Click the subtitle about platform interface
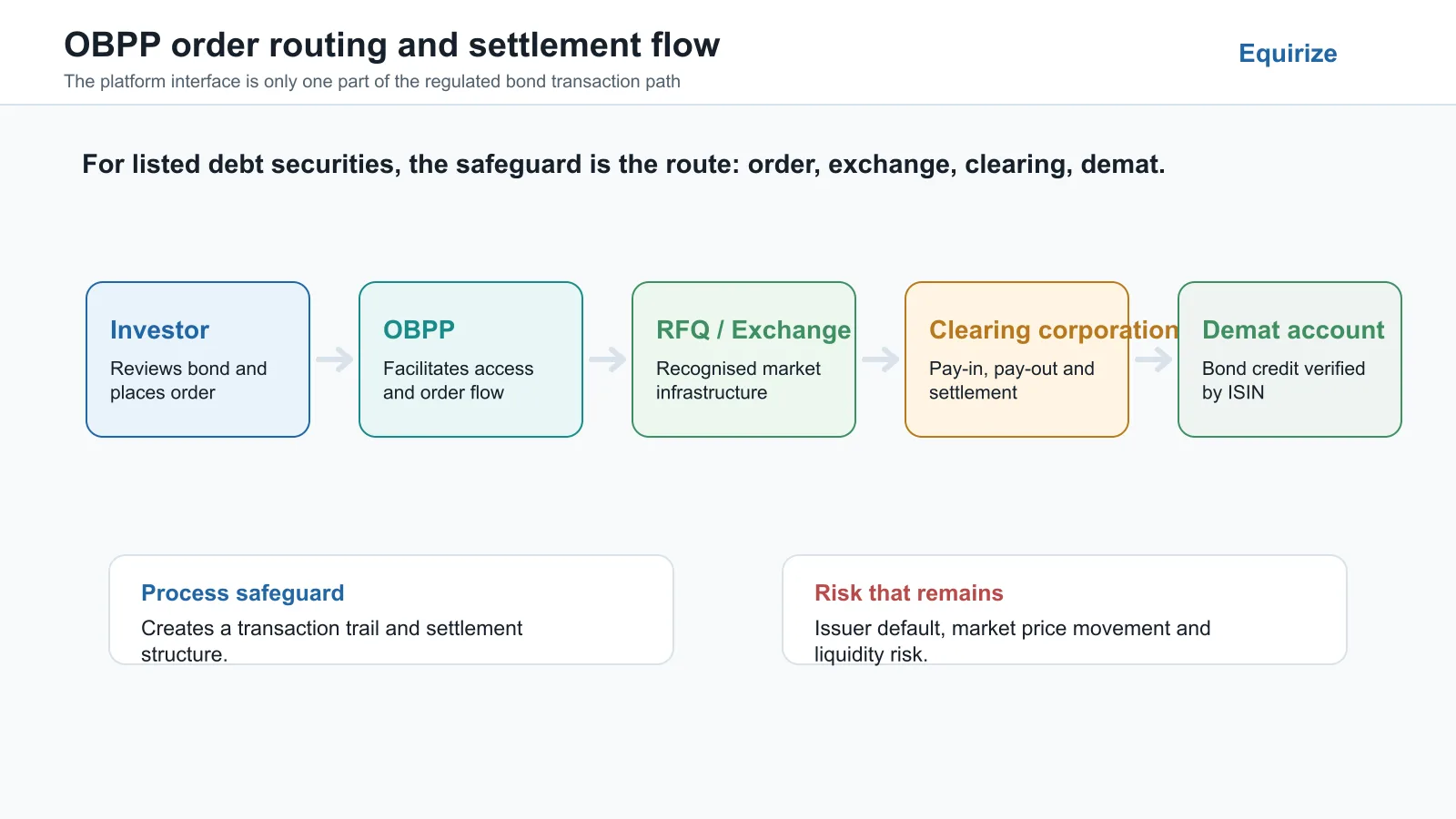The image size is (1456, 819). (372, 81)
